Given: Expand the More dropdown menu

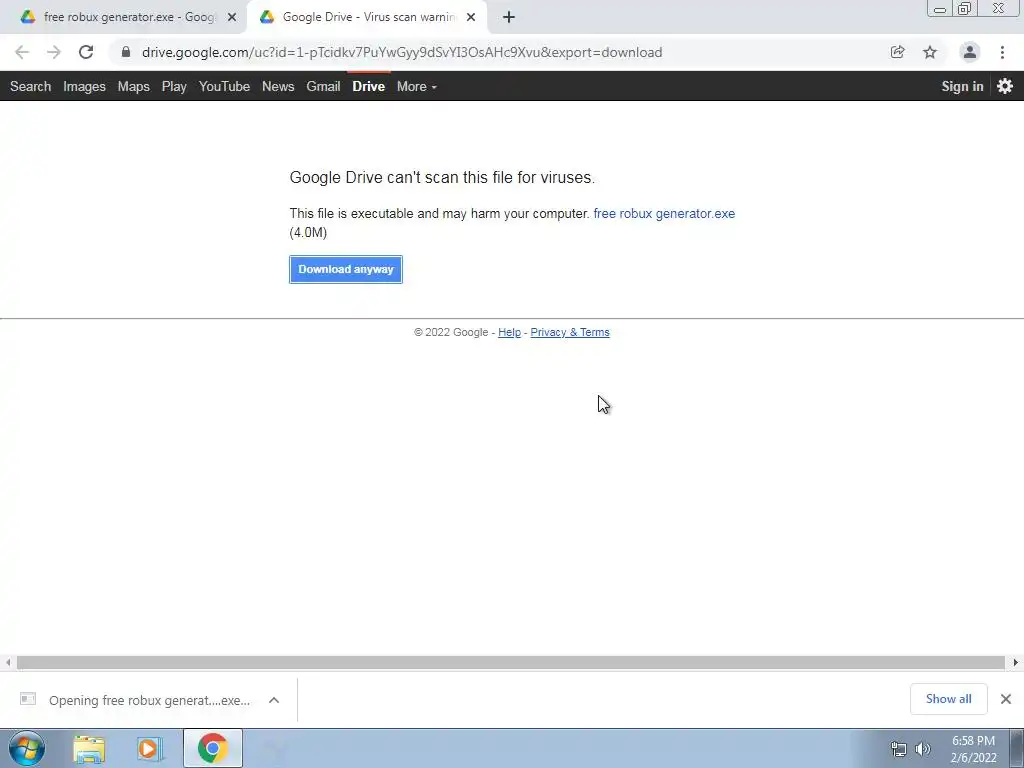Looking at the screenshot, I should tap(417, 86).
